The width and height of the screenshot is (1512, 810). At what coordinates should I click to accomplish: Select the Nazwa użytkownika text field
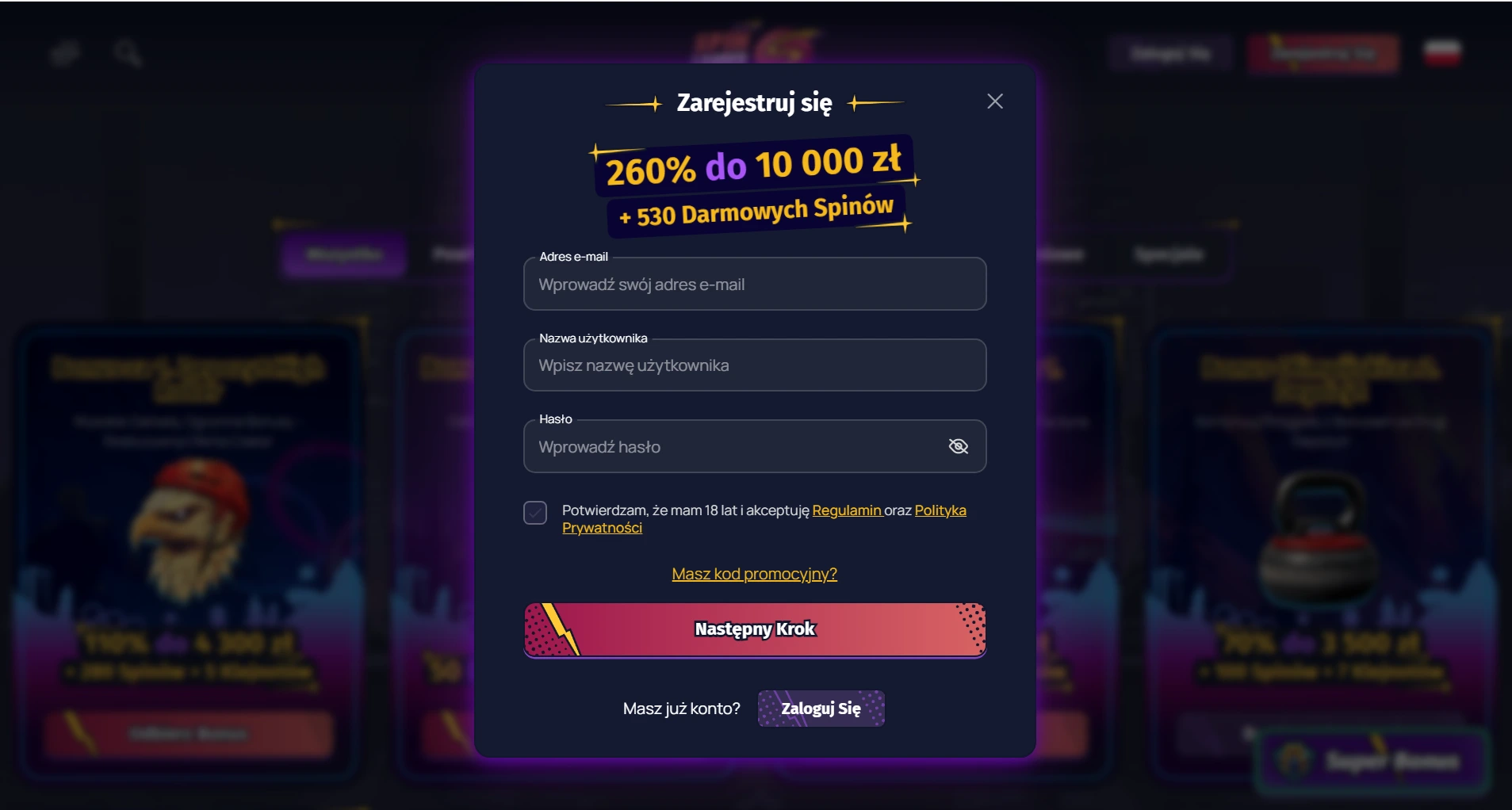click(755, 365)
